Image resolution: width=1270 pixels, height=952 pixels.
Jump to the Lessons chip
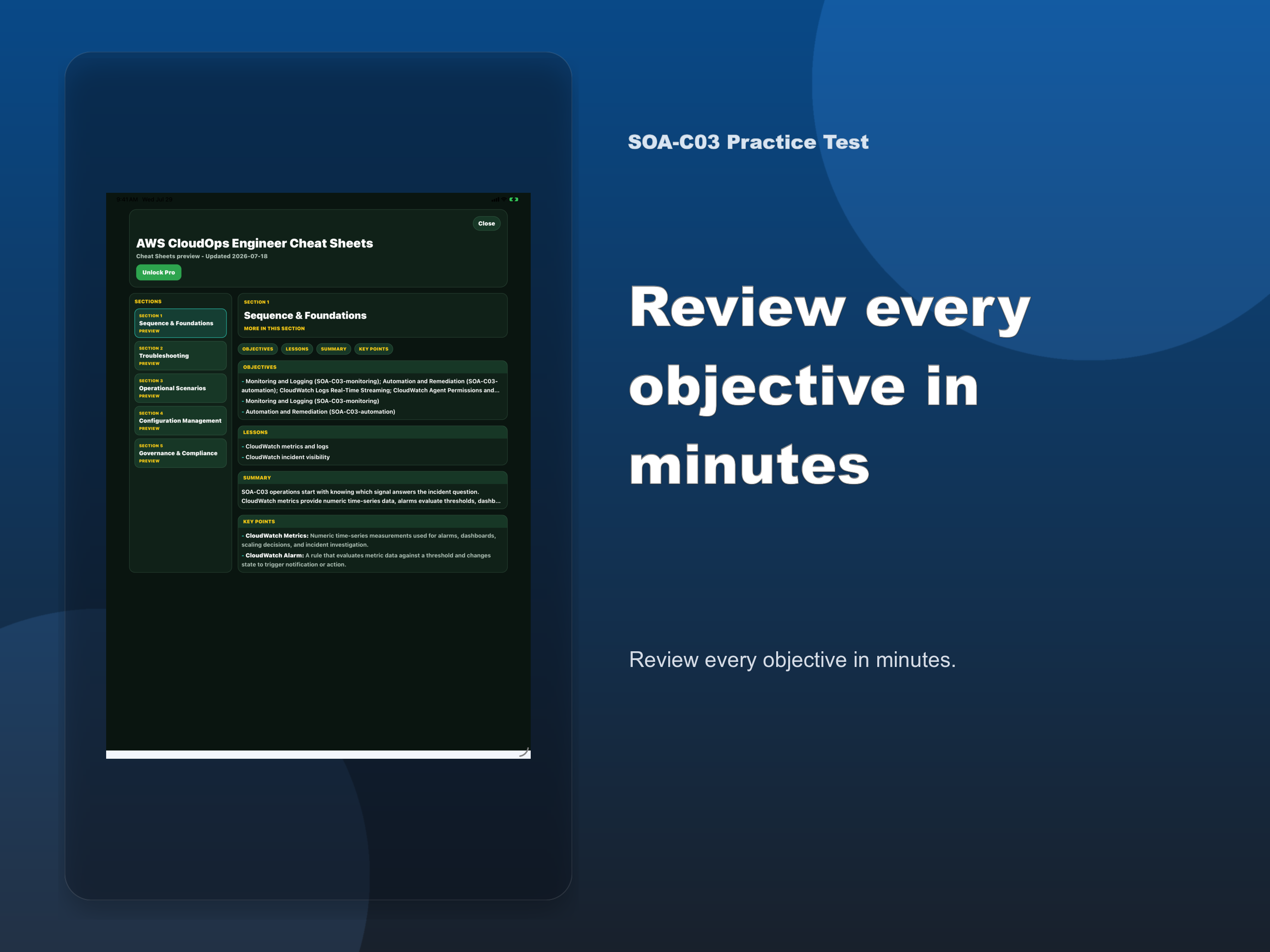[x=297, y=349]
